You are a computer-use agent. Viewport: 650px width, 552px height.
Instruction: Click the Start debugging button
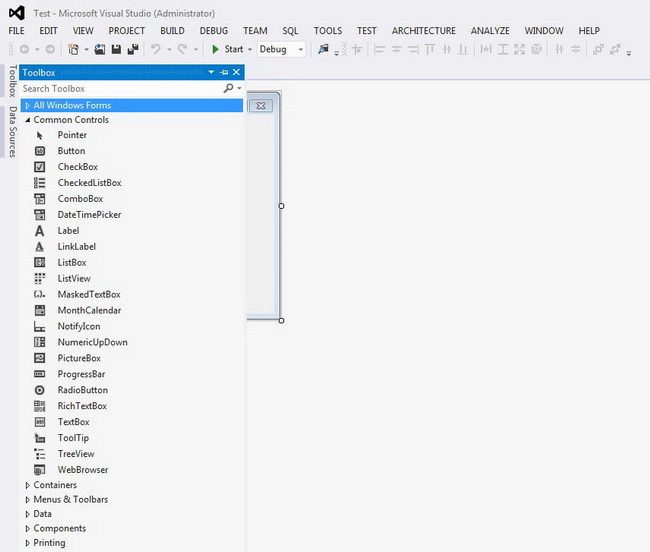227,49
